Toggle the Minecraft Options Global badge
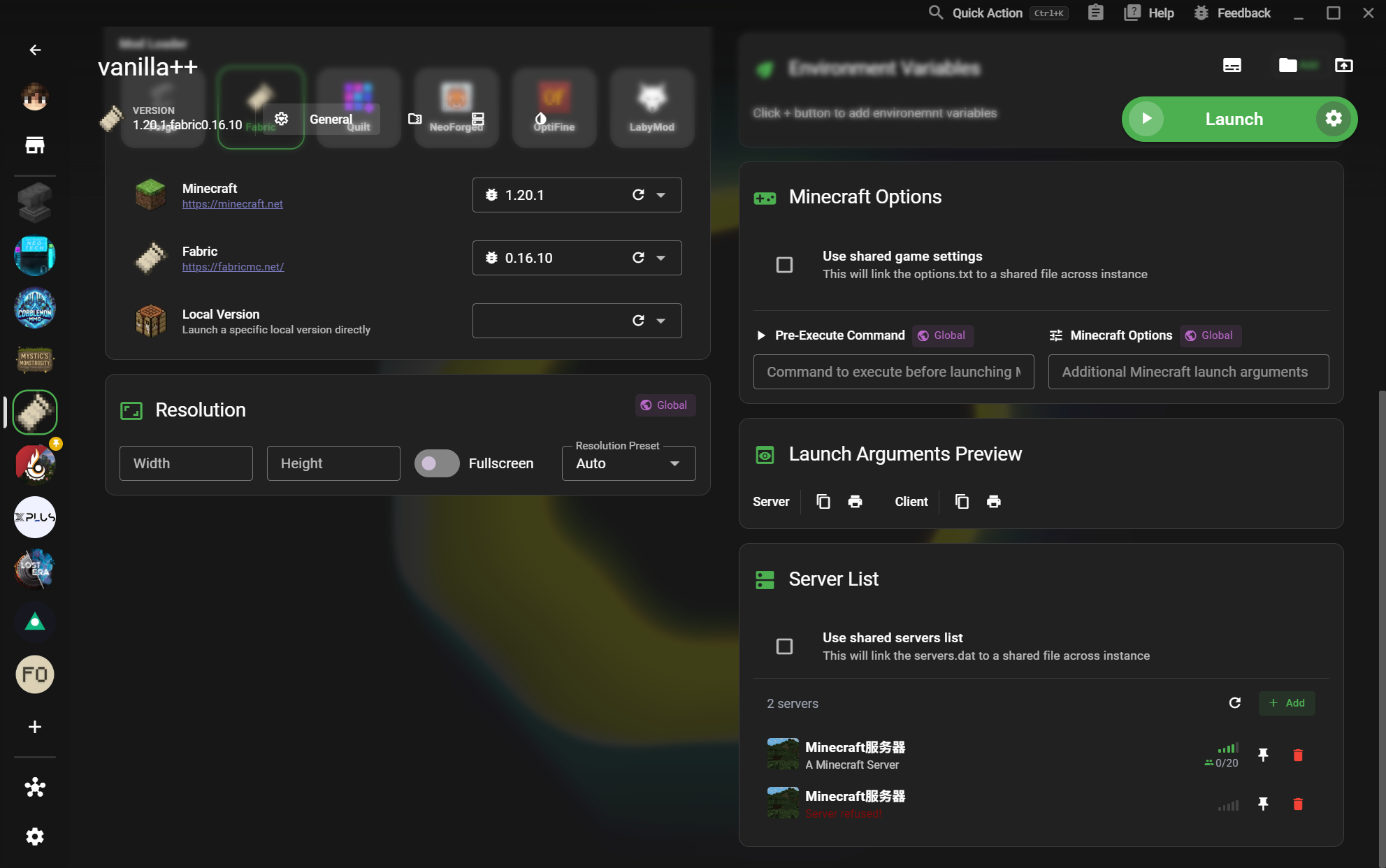Viewport: 1386px width, 868px height. pos(1210,335)
